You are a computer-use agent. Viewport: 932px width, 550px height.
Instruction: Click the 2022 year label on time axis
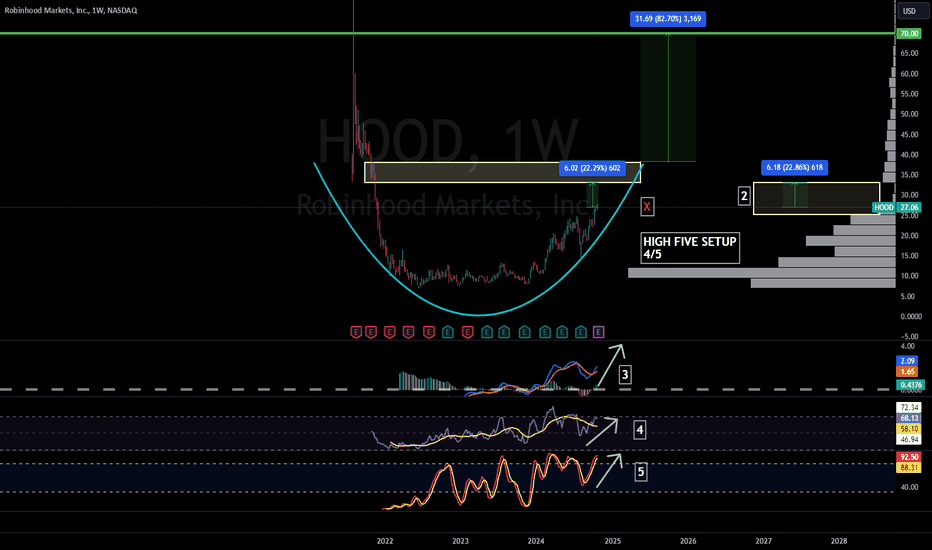pos(385,541)
